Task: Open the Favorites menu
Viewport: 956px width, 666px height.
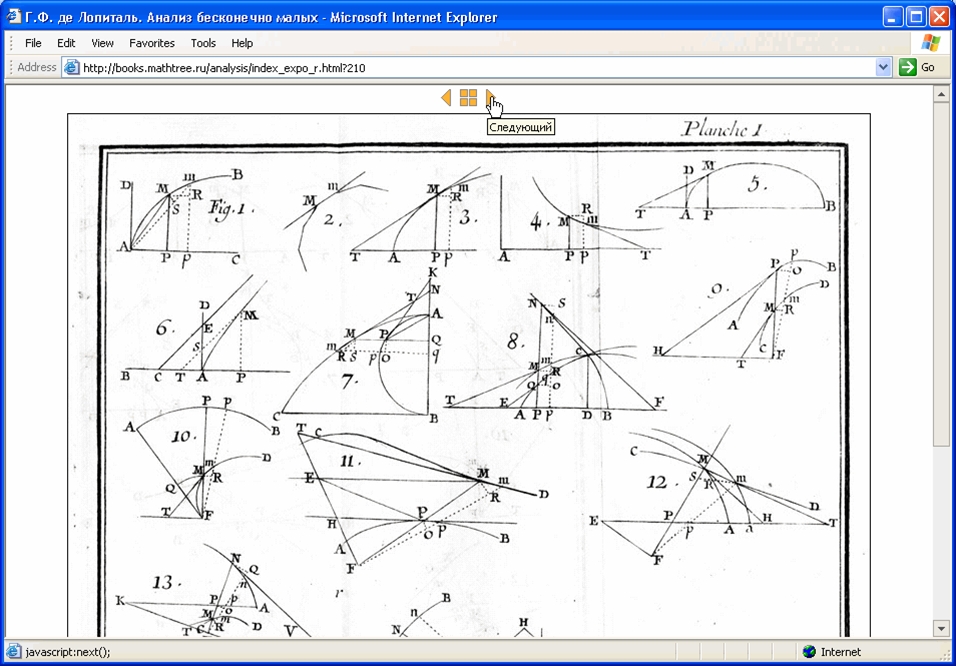Action: coord(152,43)
